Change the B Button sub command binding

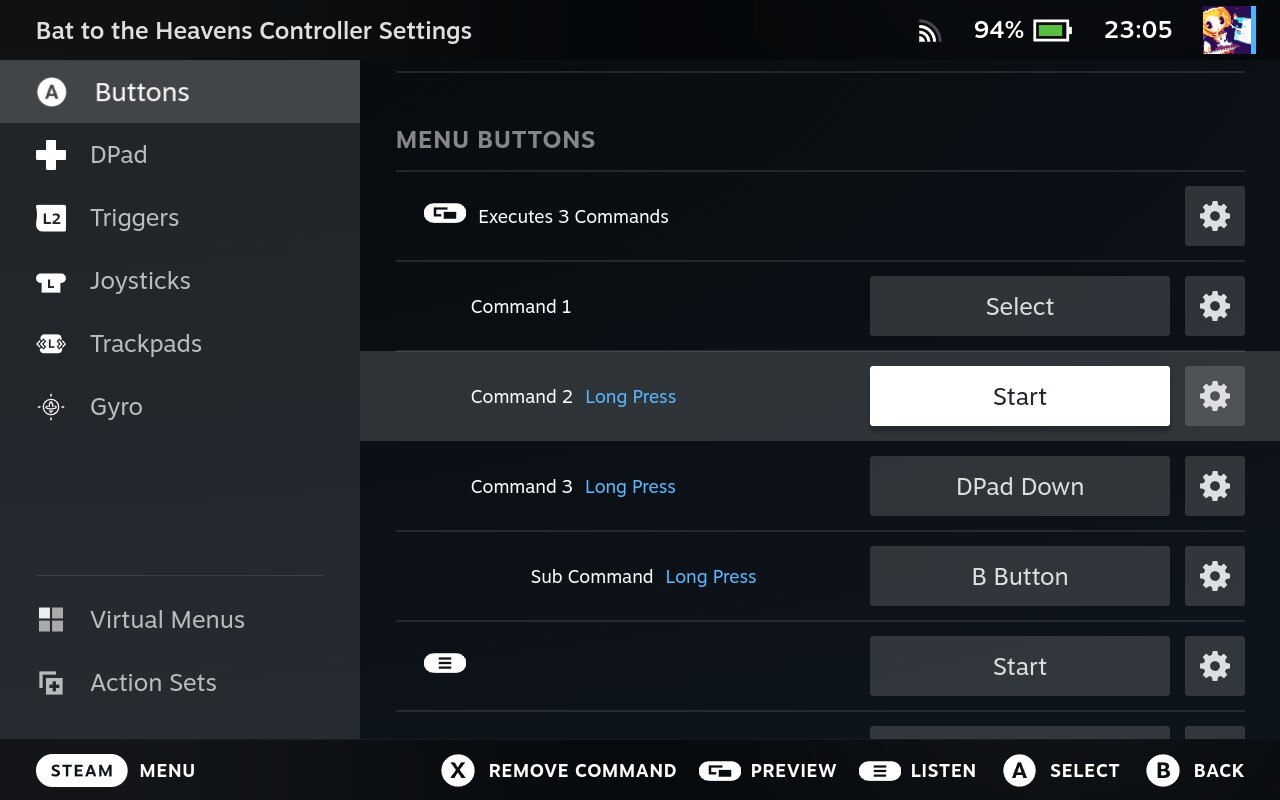(x=1019, y=576)
